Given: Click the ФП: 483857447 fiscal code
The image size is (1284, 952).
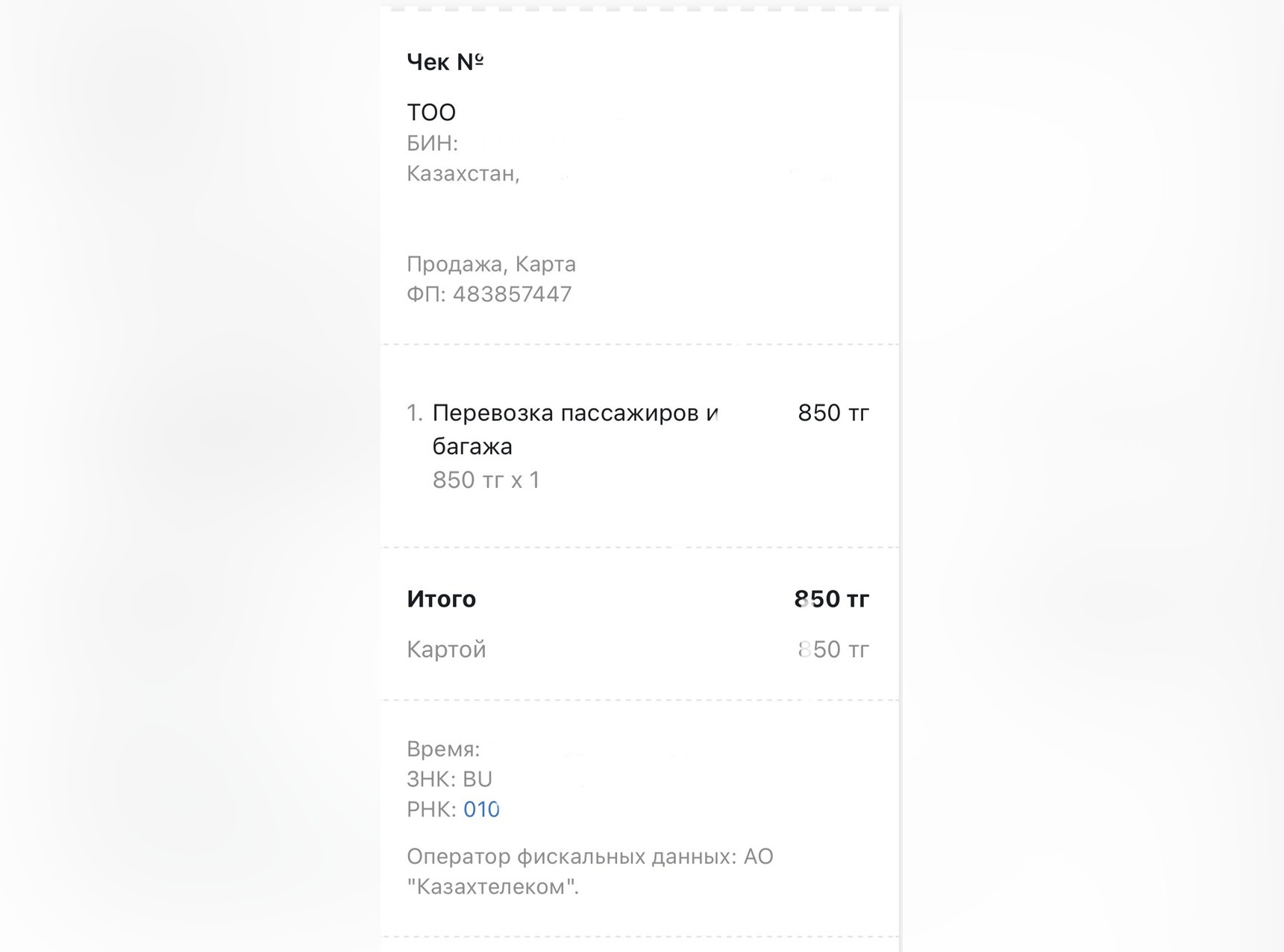Looking at the screenshot, I should [489, 294].
